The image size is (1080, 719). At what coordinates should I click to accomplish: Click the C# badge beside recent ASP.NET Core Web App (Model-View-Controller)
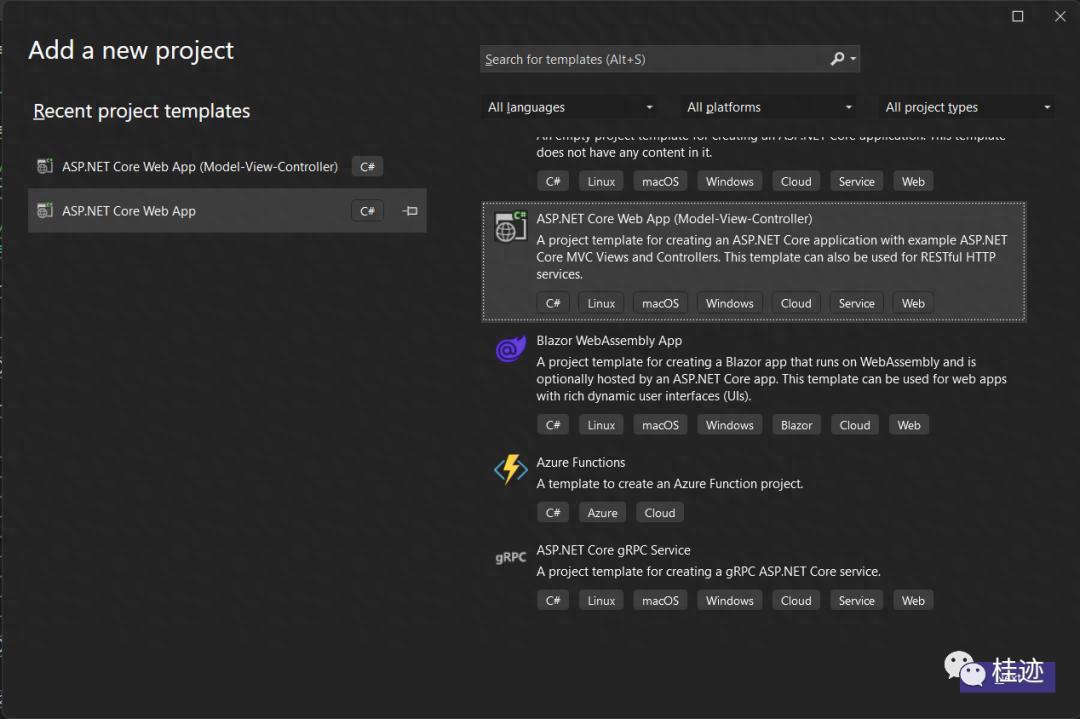[367, 166]
